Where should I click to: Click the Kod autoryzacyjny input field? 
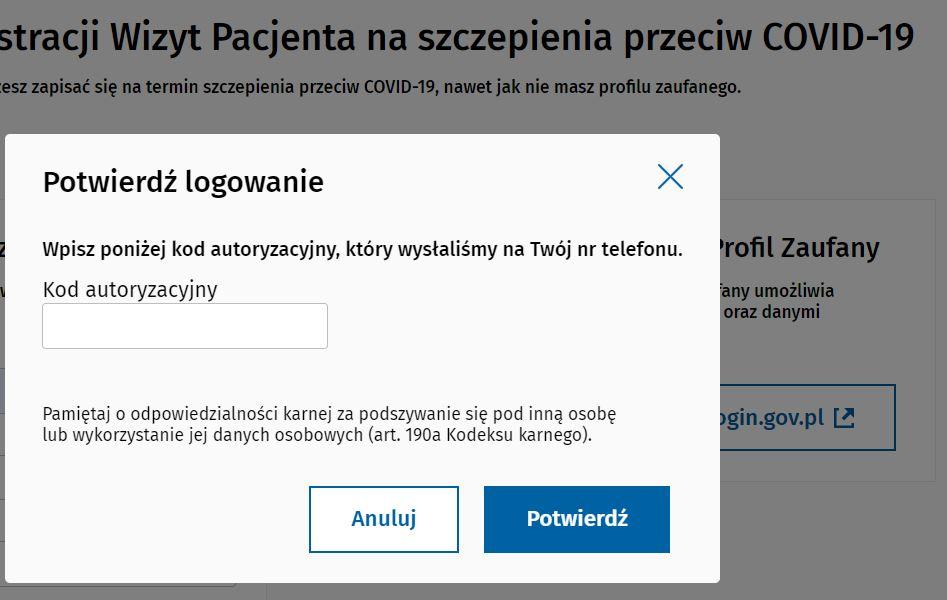pyautogui.click(x=185, y=326)
